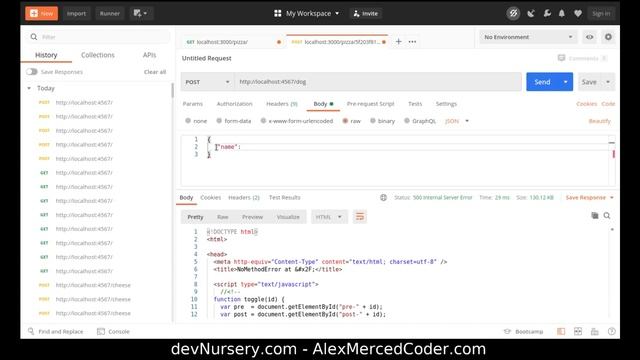Open the JSON body type dropdown
The height and width of the screenshot is (360, 640).
[x=457, y=121]
